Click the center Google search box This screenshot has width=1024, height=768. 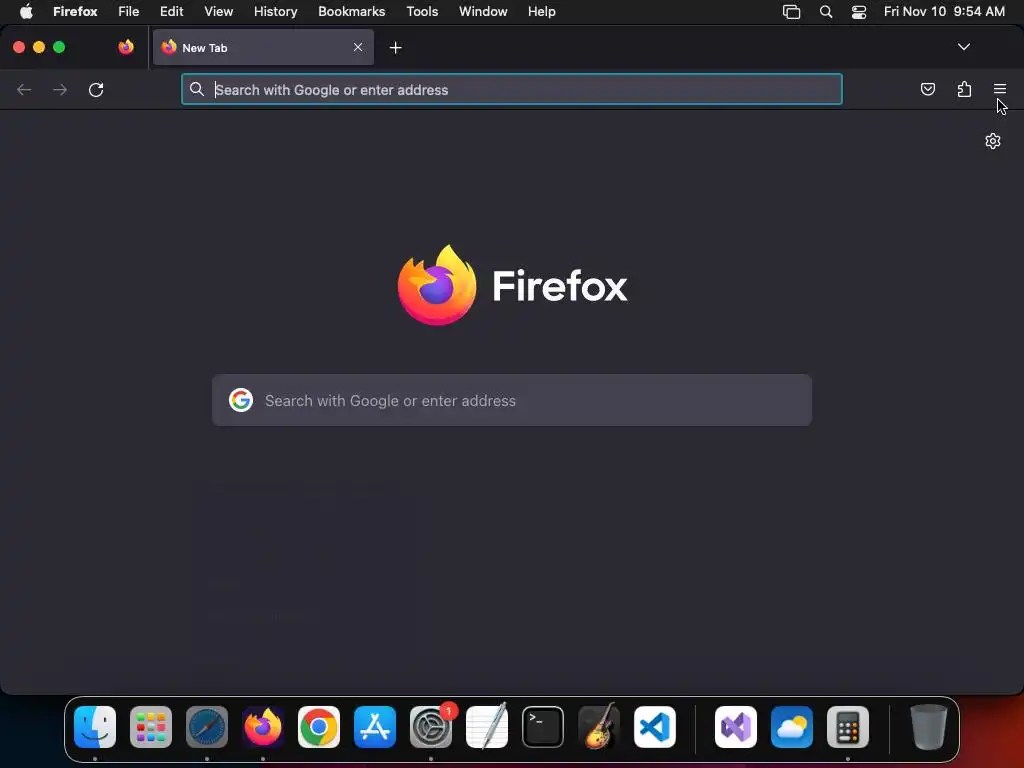pyautogui.click(x=511, y=400)
